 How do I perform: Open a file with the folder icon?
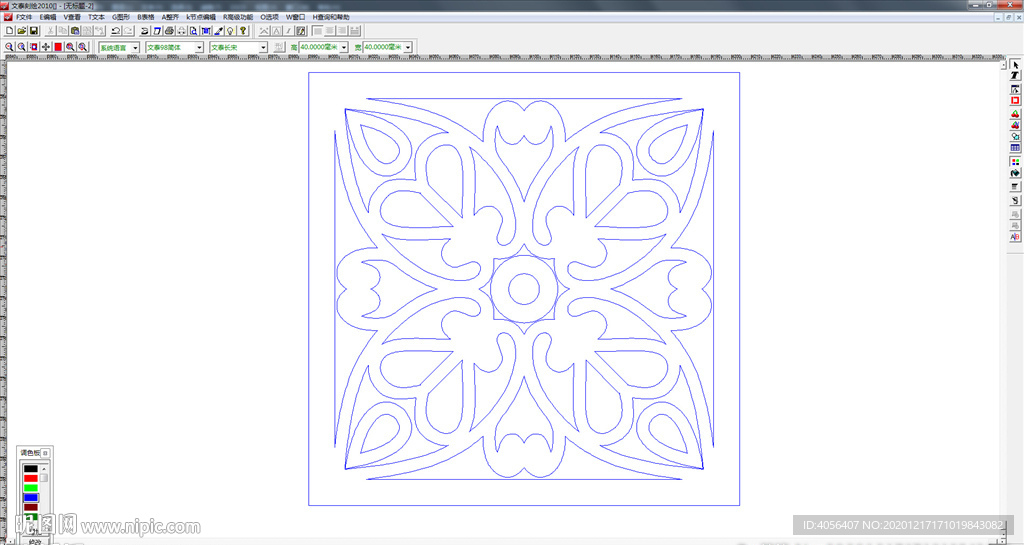pyautogui.click(x=21, y=31)
